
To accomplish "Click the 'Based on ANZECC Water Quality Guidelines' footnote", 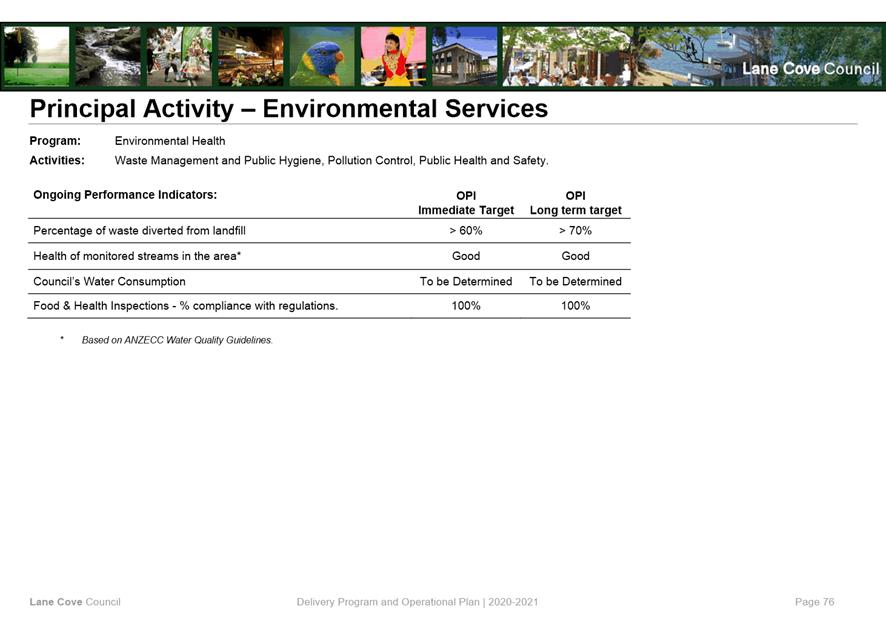I will (177, 340).
